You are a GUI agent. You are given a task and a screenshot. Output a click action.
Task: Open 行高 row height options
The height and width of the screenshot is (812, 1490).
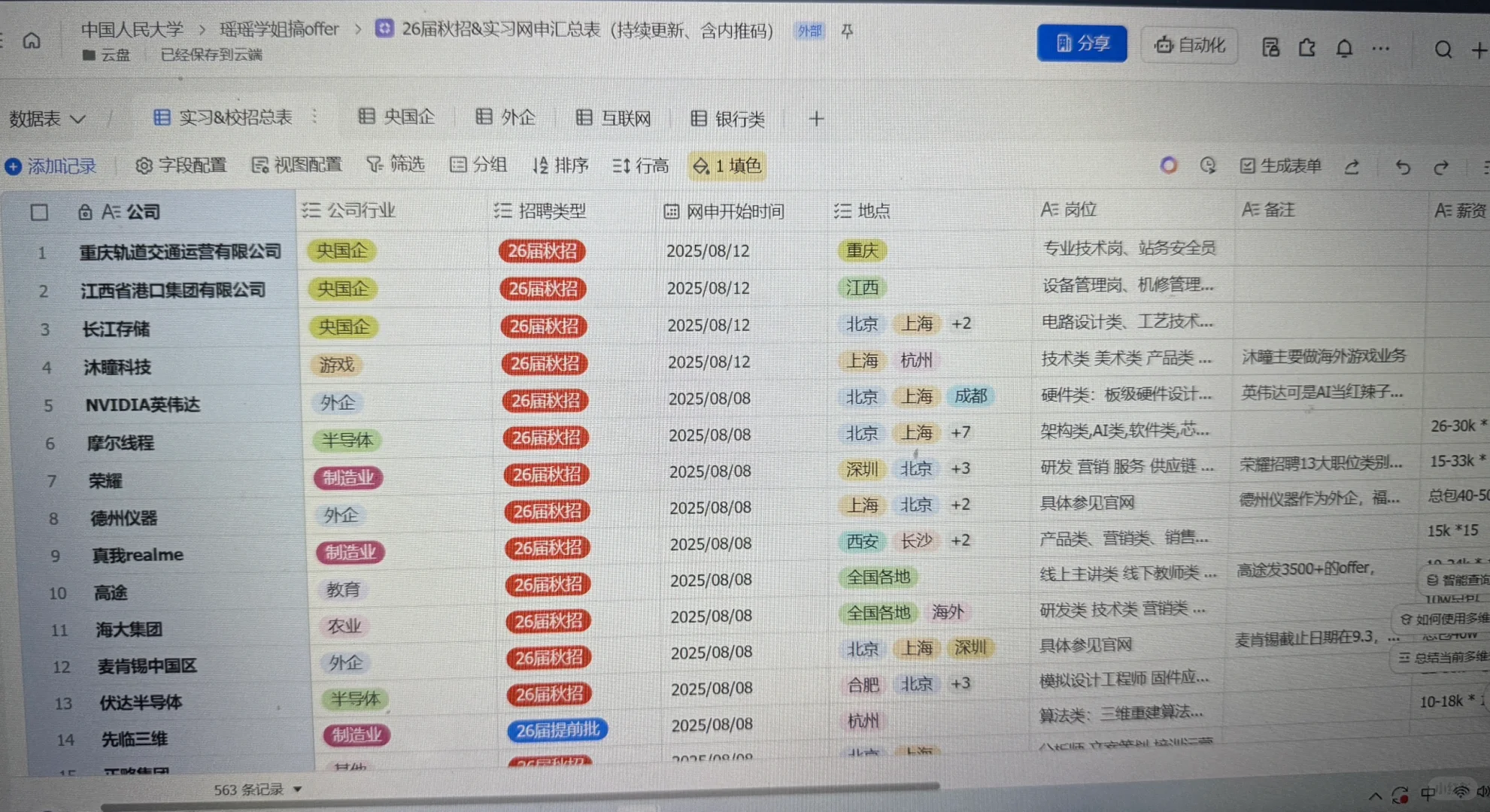(x=641, y=165)
